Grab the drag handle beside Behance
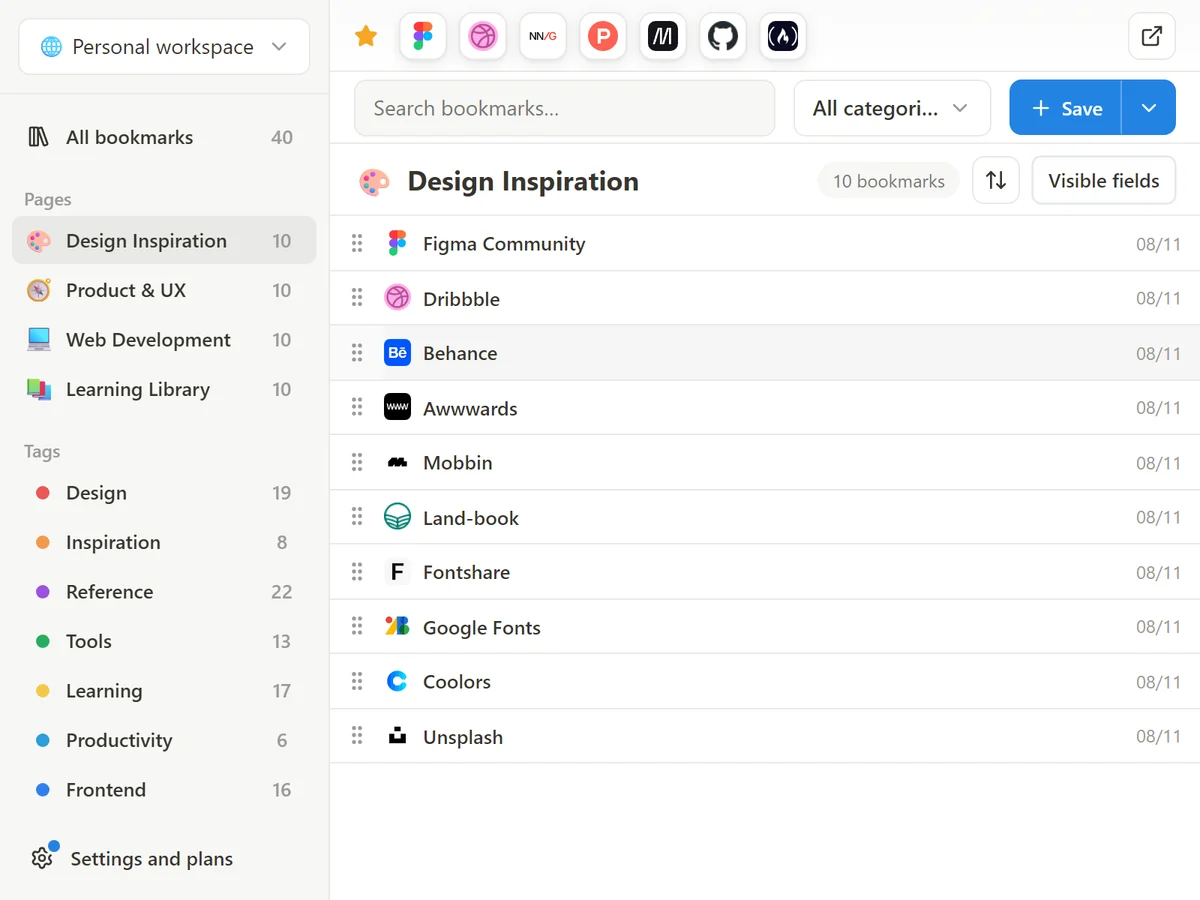The image size is (1200, 900). [357, 353]
